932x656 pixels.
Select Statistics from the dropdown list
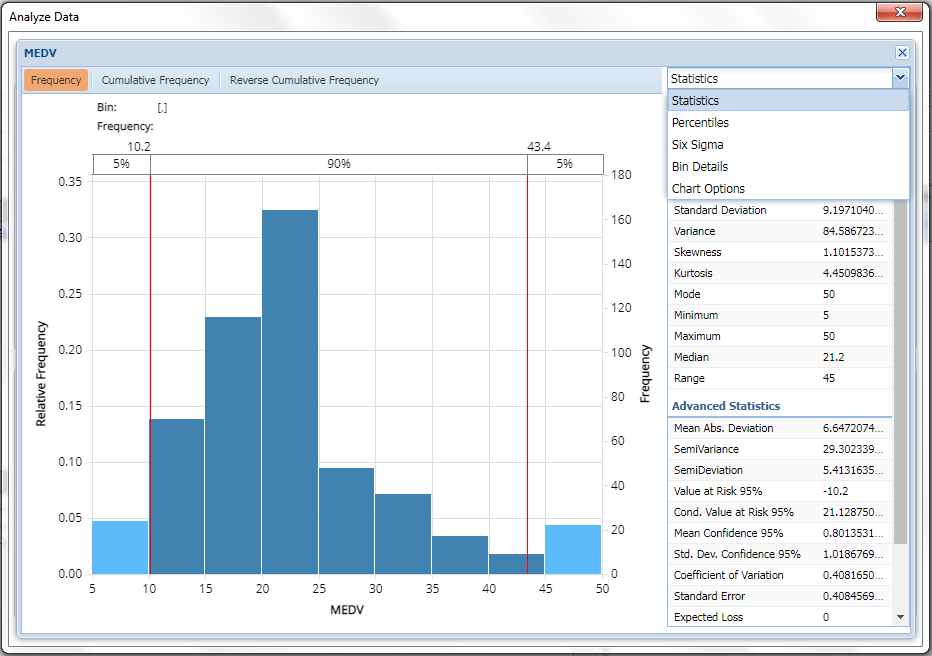695,101
